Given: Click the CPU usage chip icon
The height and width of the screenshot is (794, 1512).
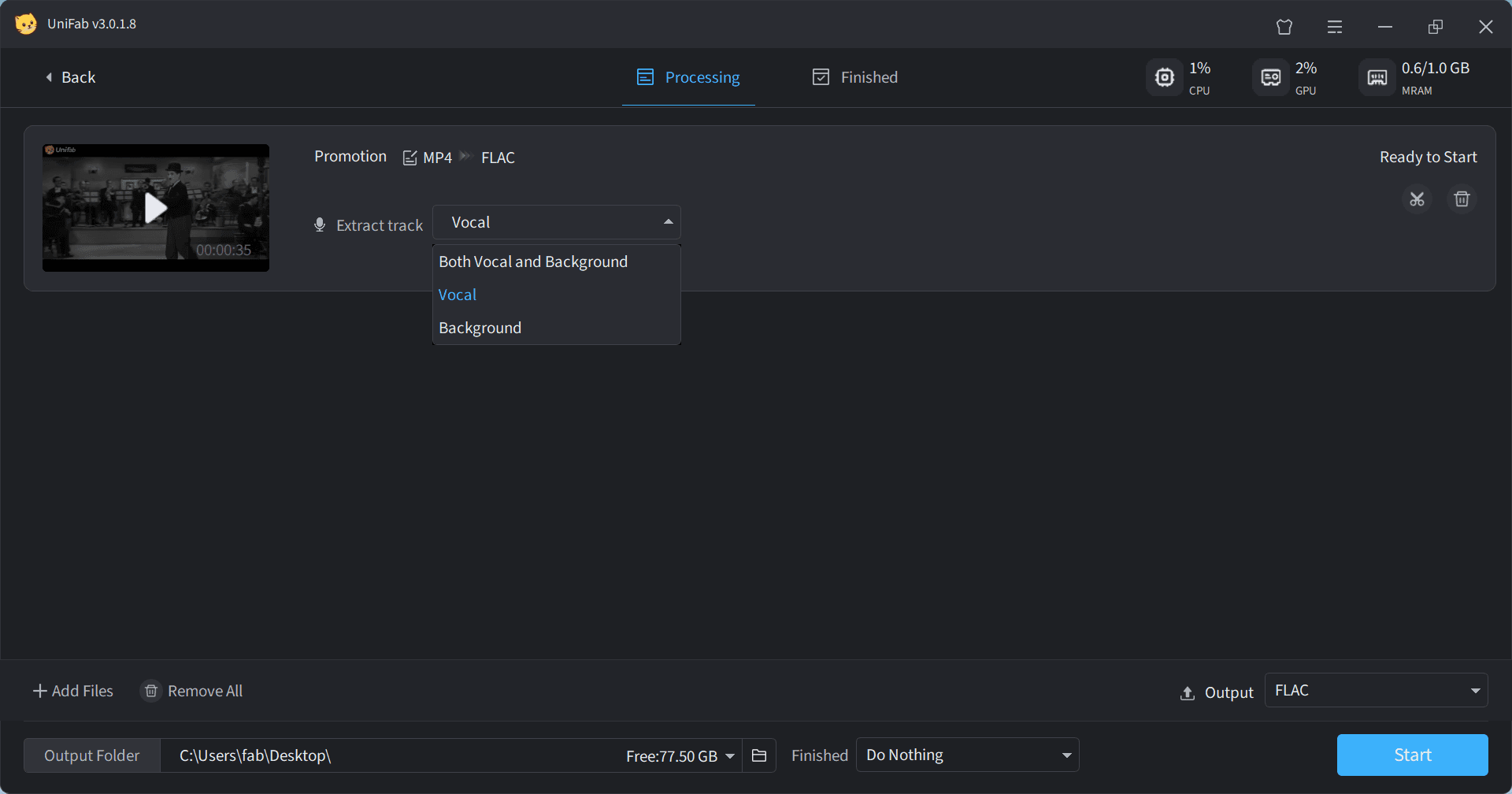Looking at the screenshot, I should 1164,77.
